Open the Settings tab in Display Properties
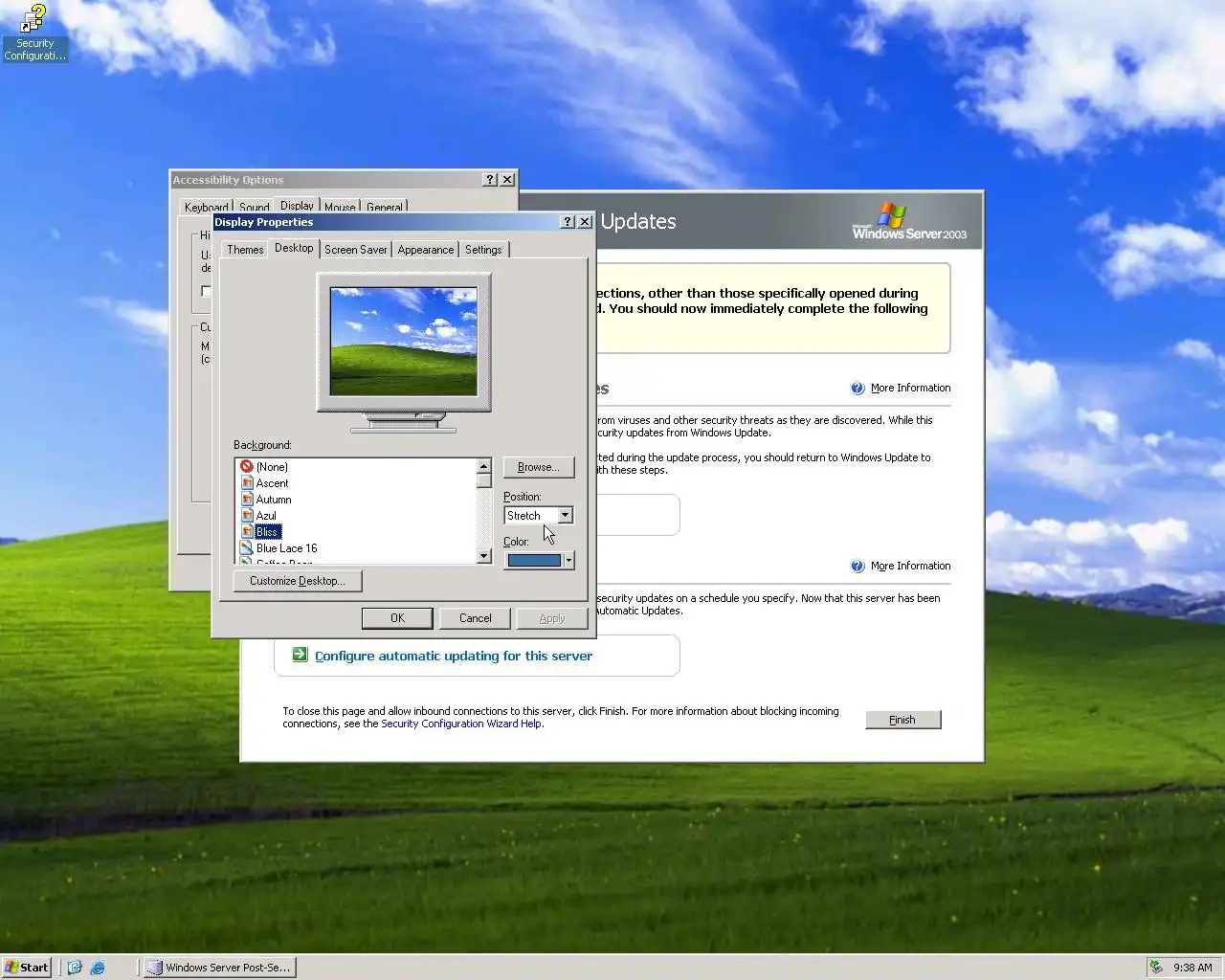1225x980 pixels. click(x=483, y=250)
